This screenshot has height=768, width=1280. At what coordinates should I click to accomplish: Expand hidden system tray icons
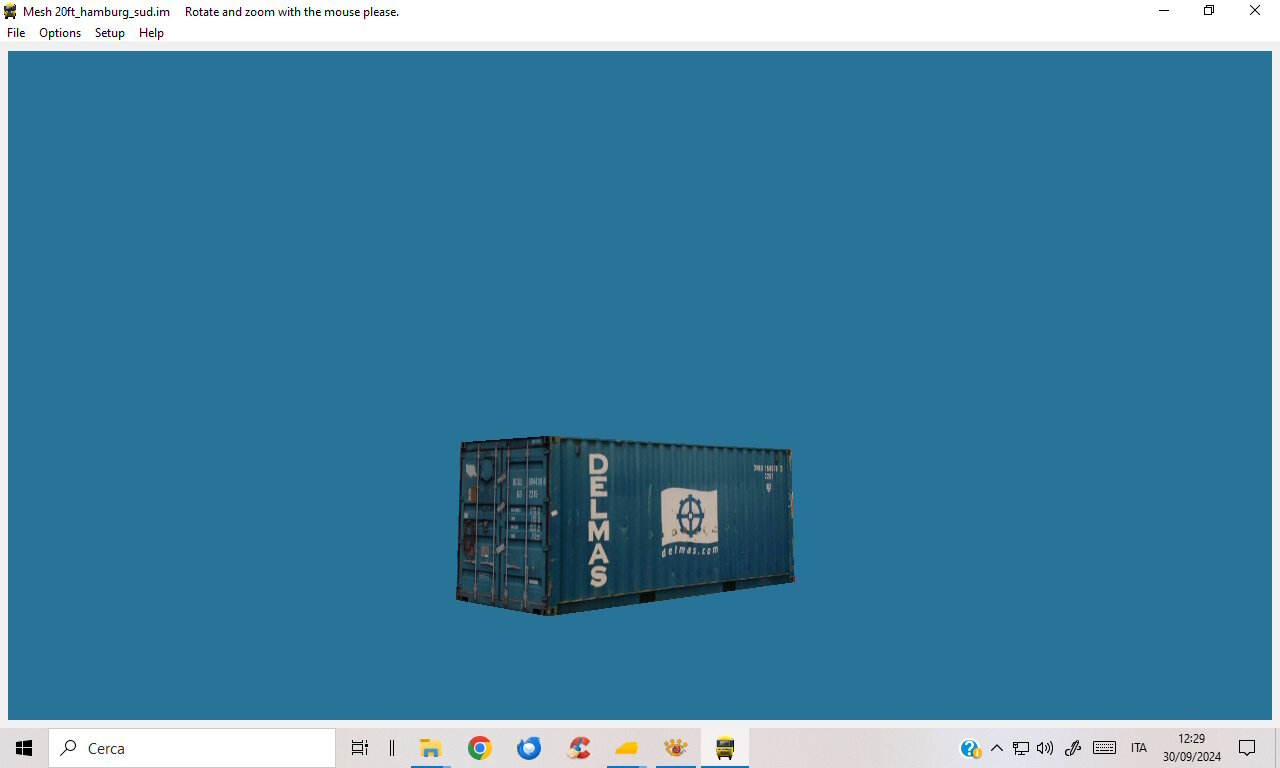tap(996, 748)
